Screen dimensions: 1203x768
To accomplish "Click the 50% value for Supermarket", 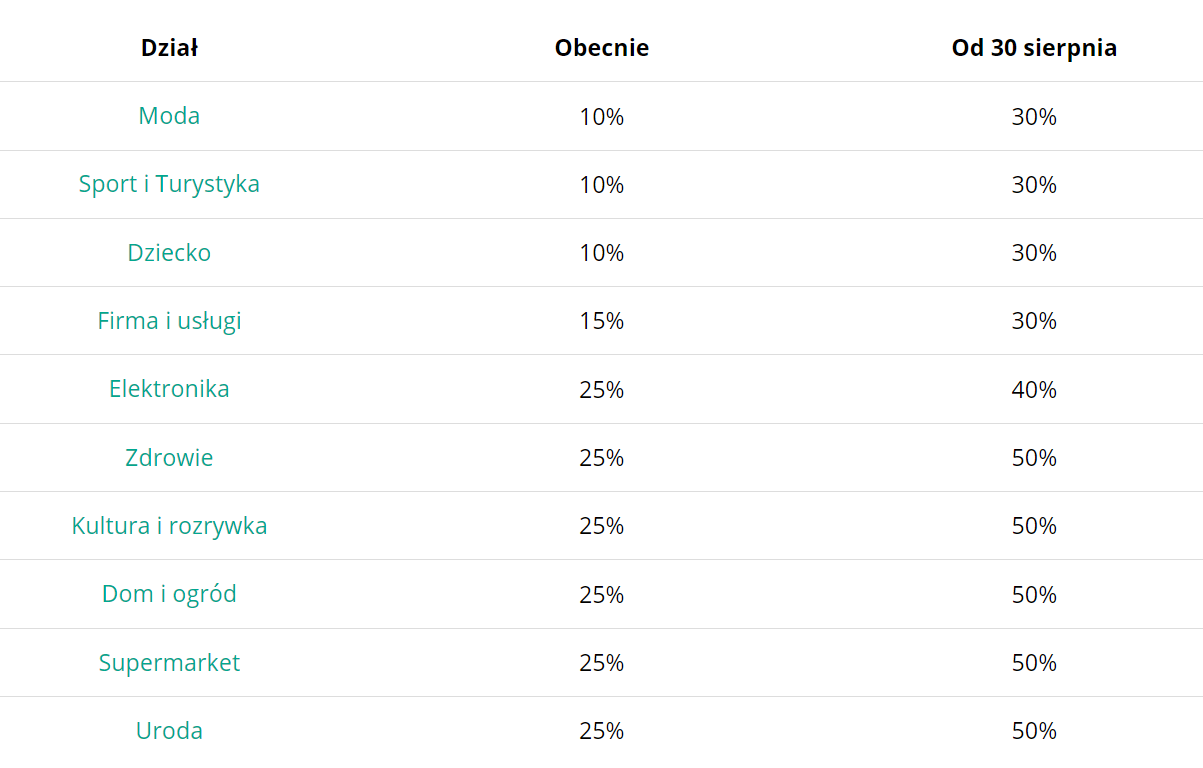I will tap(1034, 663).
